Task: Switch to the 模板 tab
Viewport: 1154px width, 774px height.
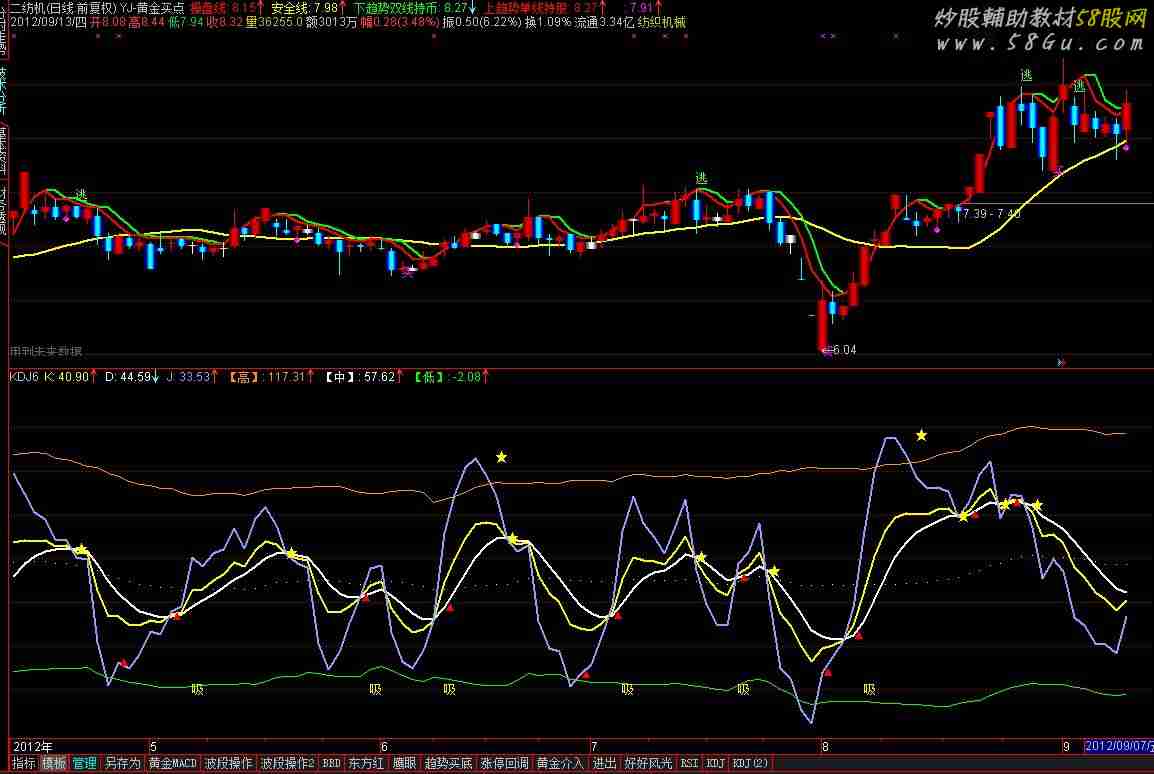Action: pos(54,764)
